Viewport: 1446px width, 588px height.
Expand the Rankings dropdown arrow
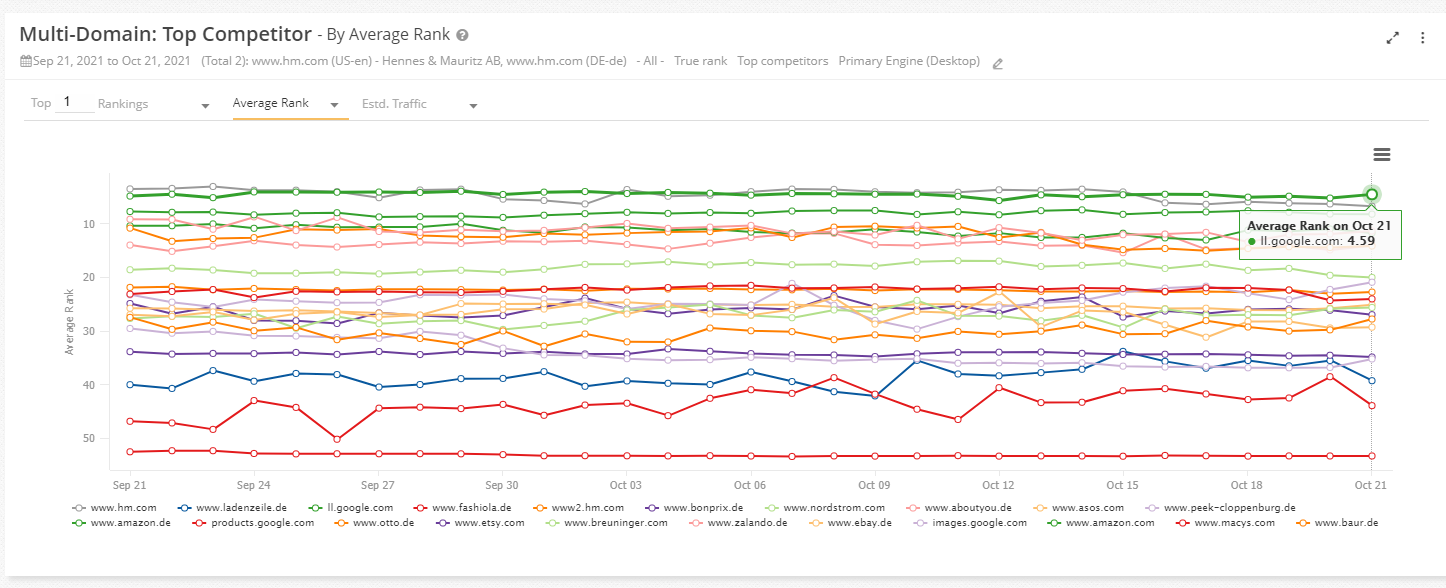tap(205, 106)
